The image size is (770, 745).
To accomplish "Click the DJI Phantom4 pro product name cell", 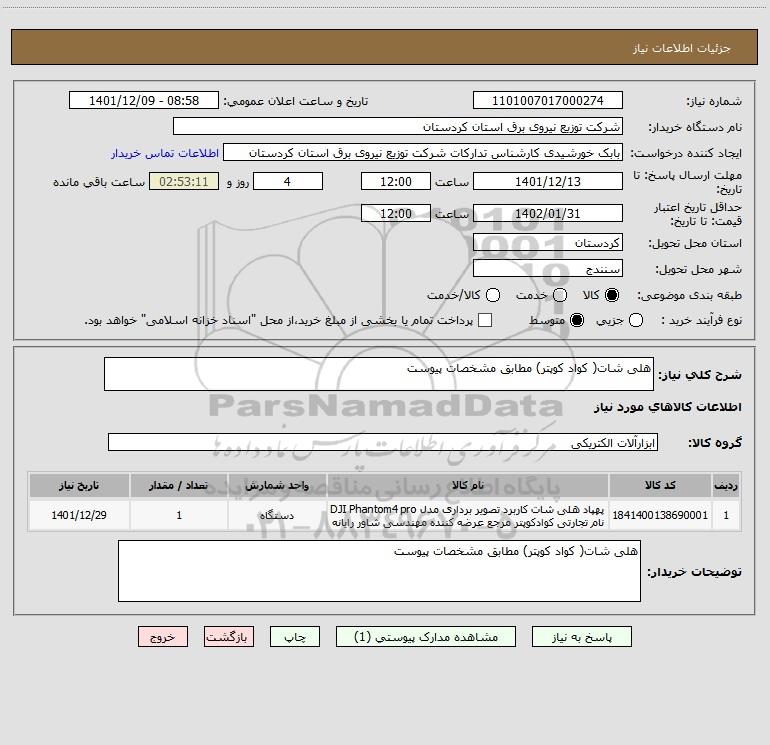I will (x=468, y=515).
